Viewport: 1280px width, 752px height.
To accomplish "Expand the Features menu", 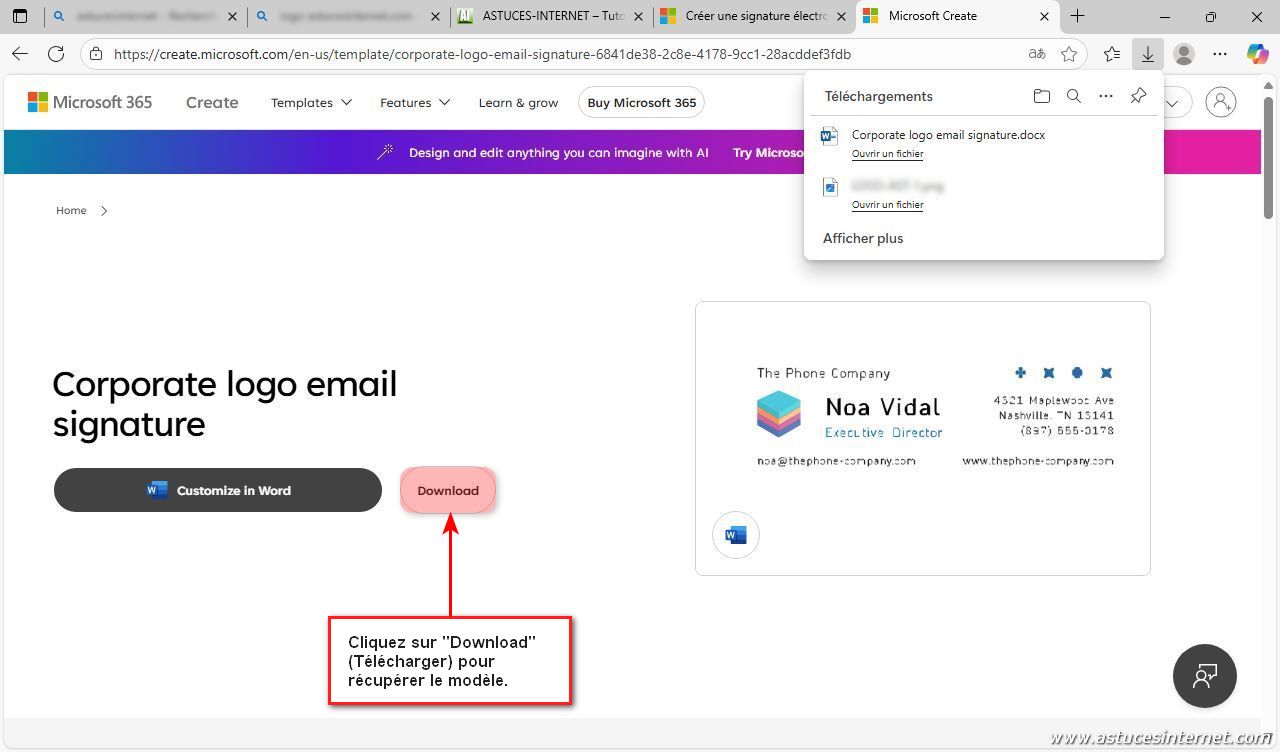I will (x=415, y=102).
